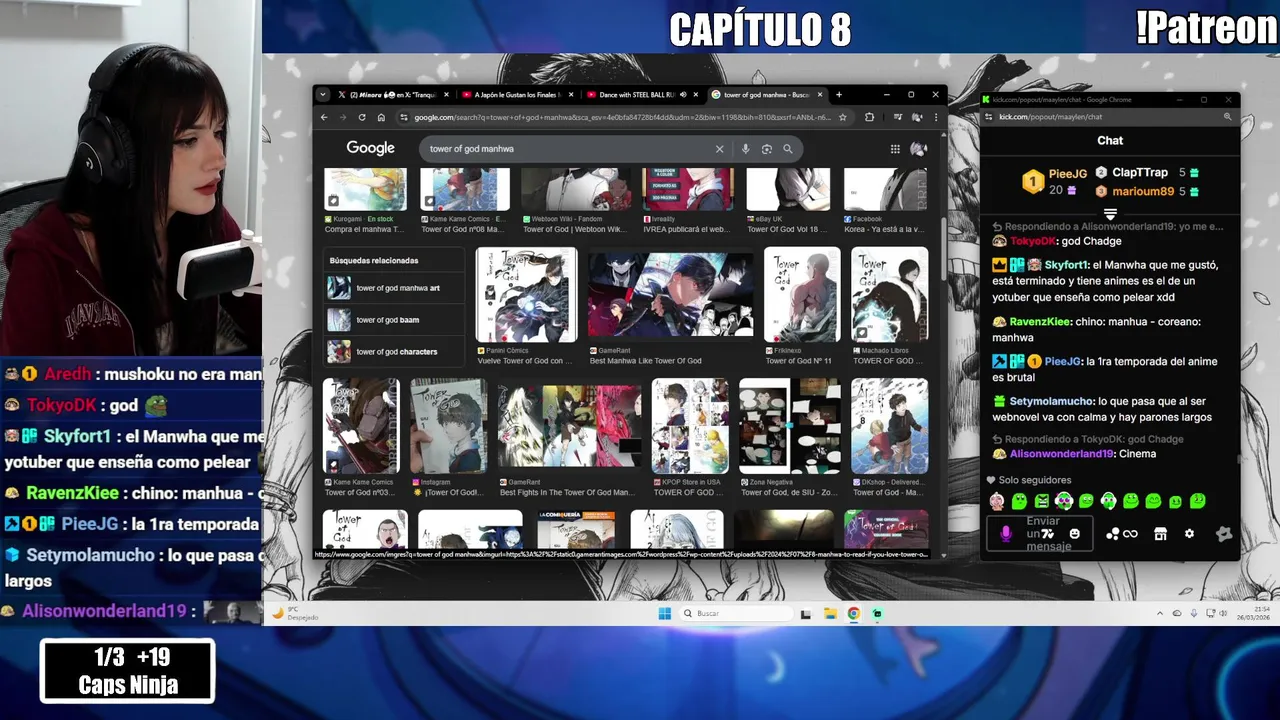Open the Kick chat shop icon
The height and width of the screenshot is (720, 1280).
(1160, 534)
